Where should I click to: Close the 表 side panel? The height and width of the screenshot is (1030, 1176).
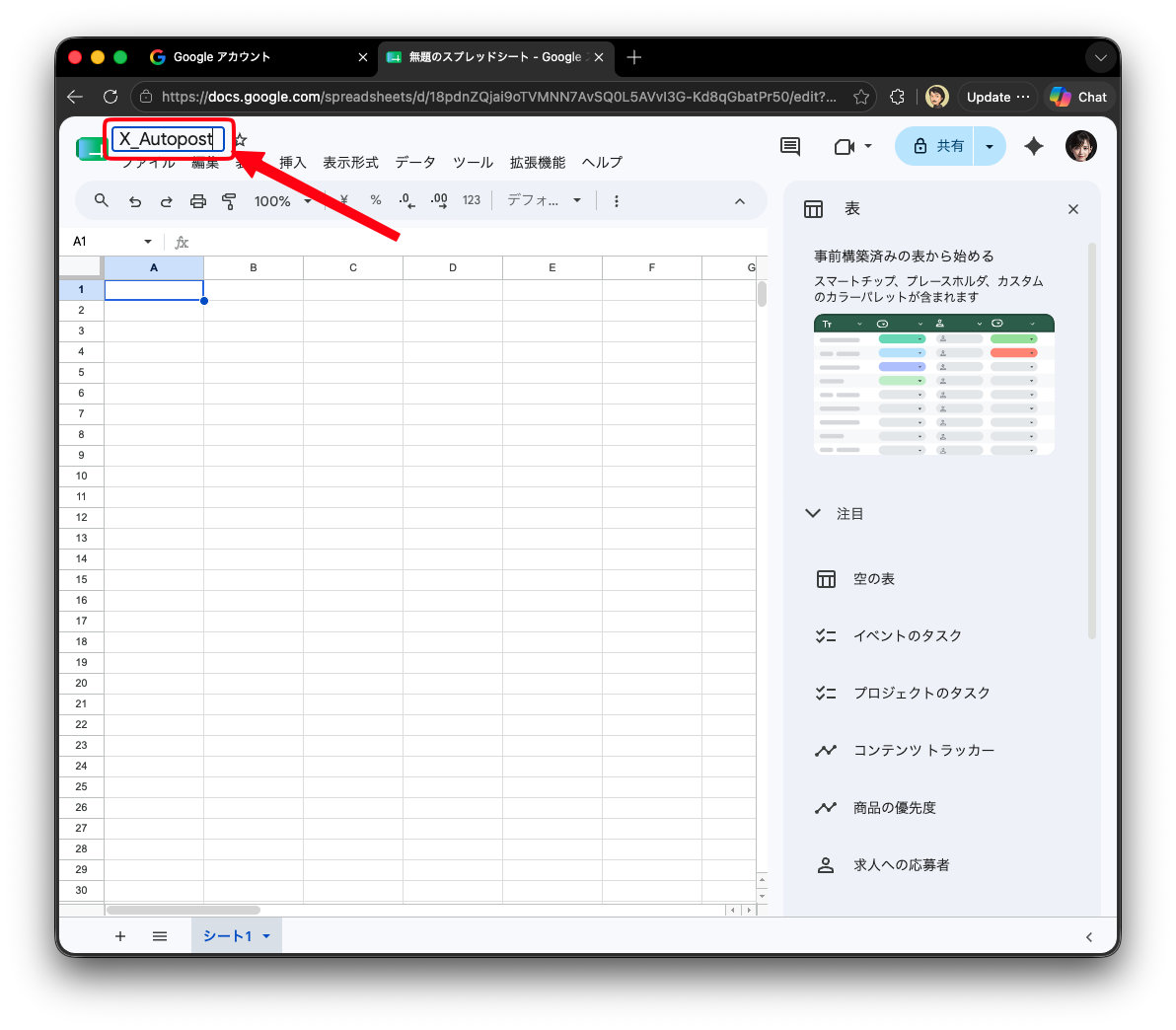coord(1073,209)
